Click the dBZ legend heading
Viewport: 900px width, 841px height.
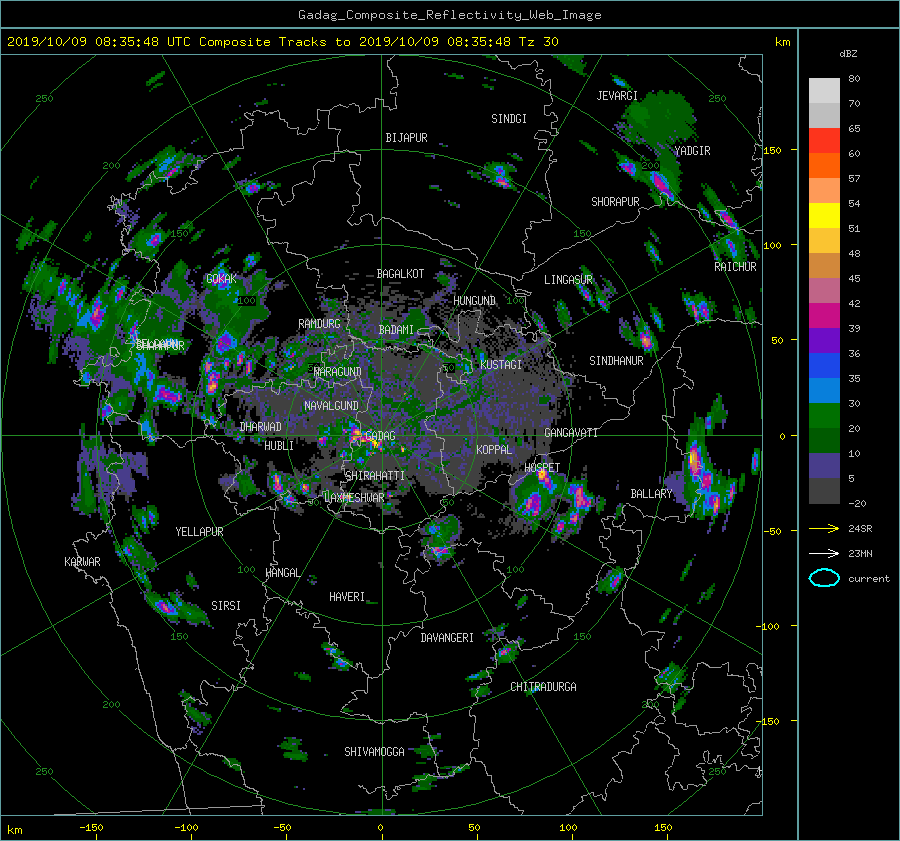click(848, 54)
